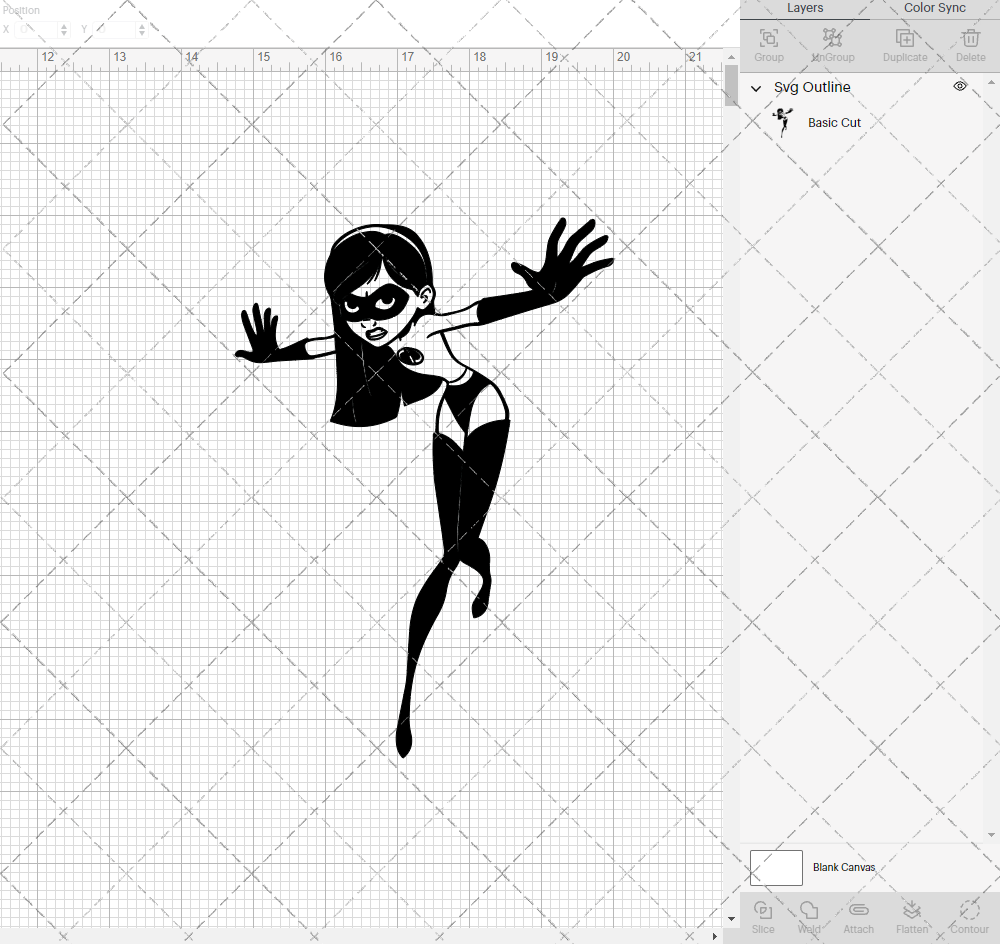The width and height of the screenshot is (1000, 944).
Task: Click the Slice tool icon
Action: pyautogui.click(x=763, y=910)
